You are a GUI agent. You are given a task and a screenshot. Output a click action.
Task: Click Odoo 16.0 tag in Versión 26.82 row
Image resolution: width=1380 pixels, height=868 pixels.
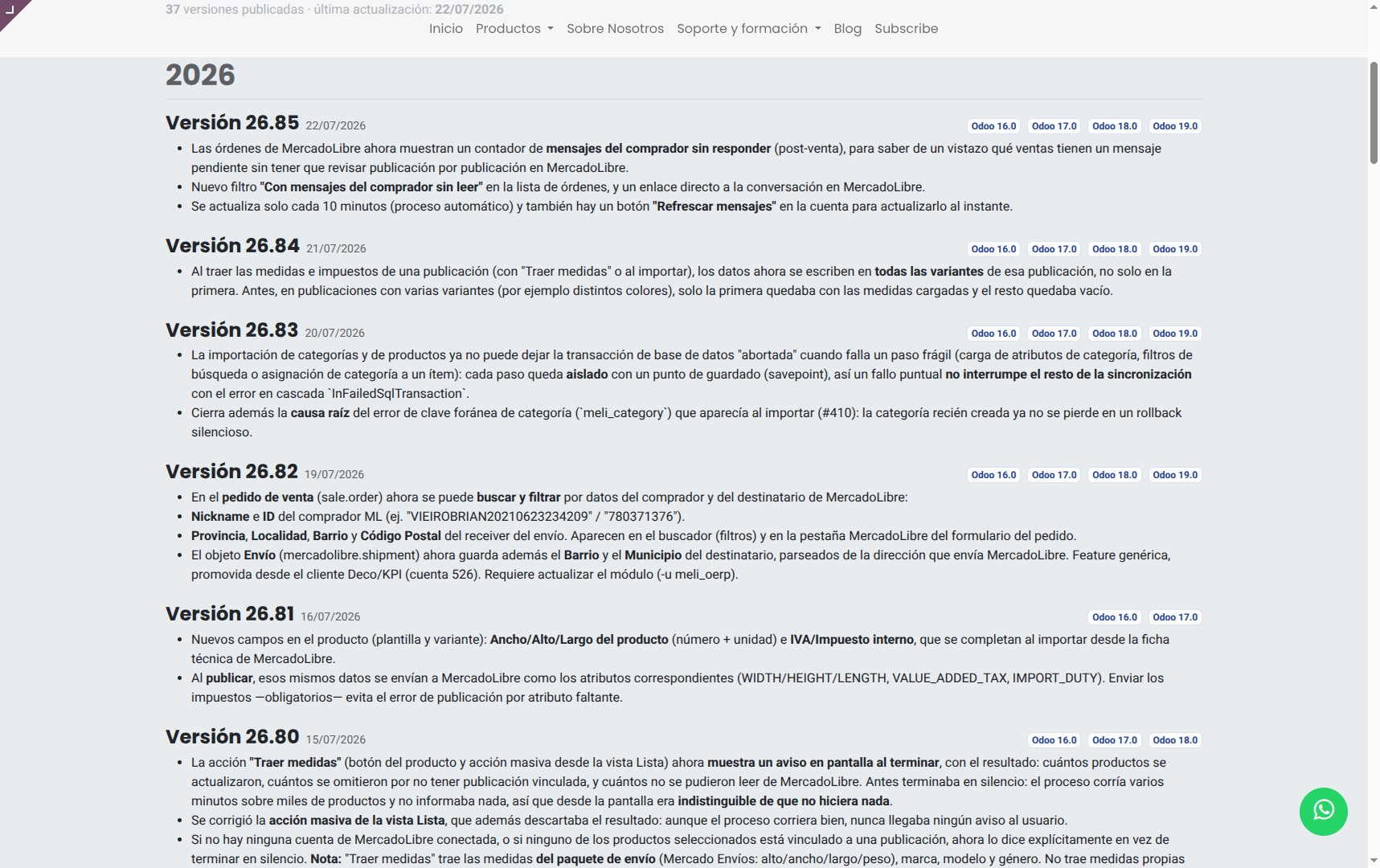point(993,475)
